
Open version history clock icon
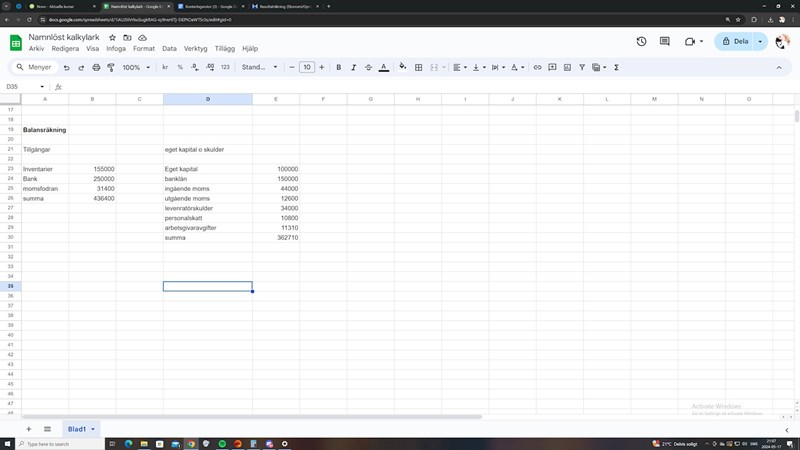641,42
